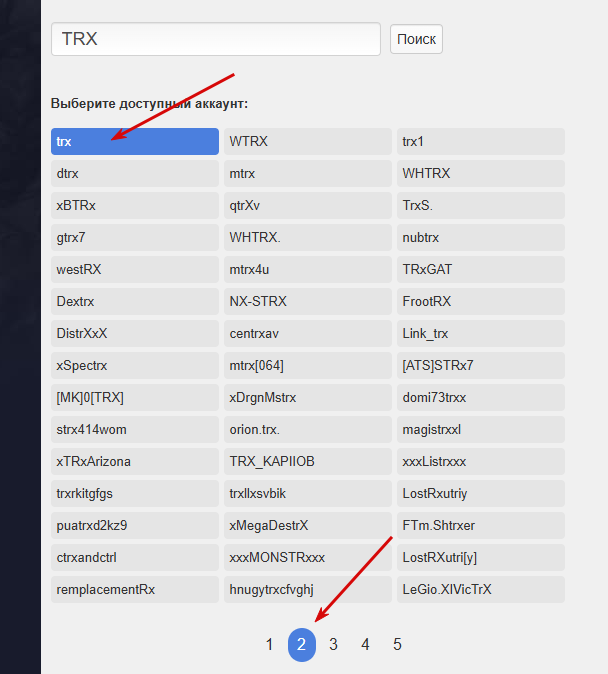
Task: Go to results page 1
Action: tap(270, 645)
